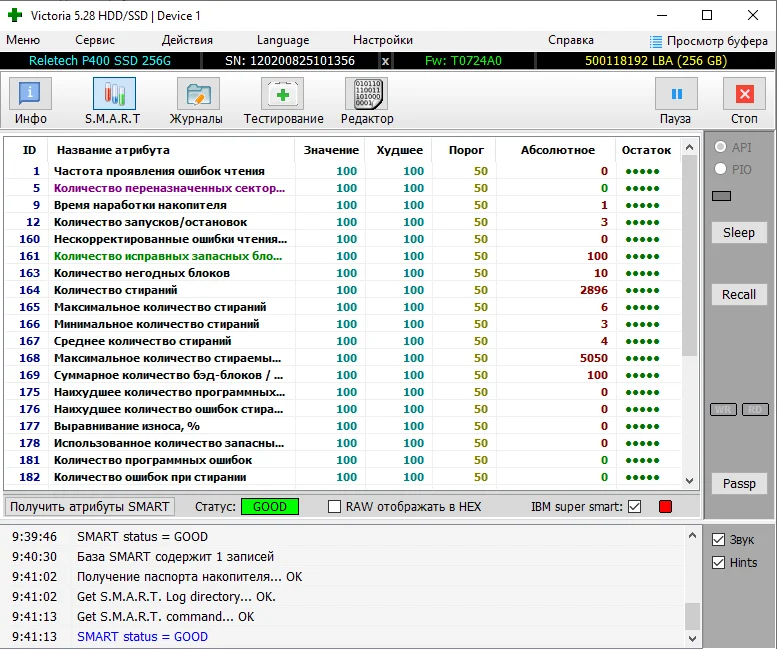This screenshot has height=649, width=777.
Task: Switch to Тестирование test icon
Action: pyautogui.click(x=283, y=95)
